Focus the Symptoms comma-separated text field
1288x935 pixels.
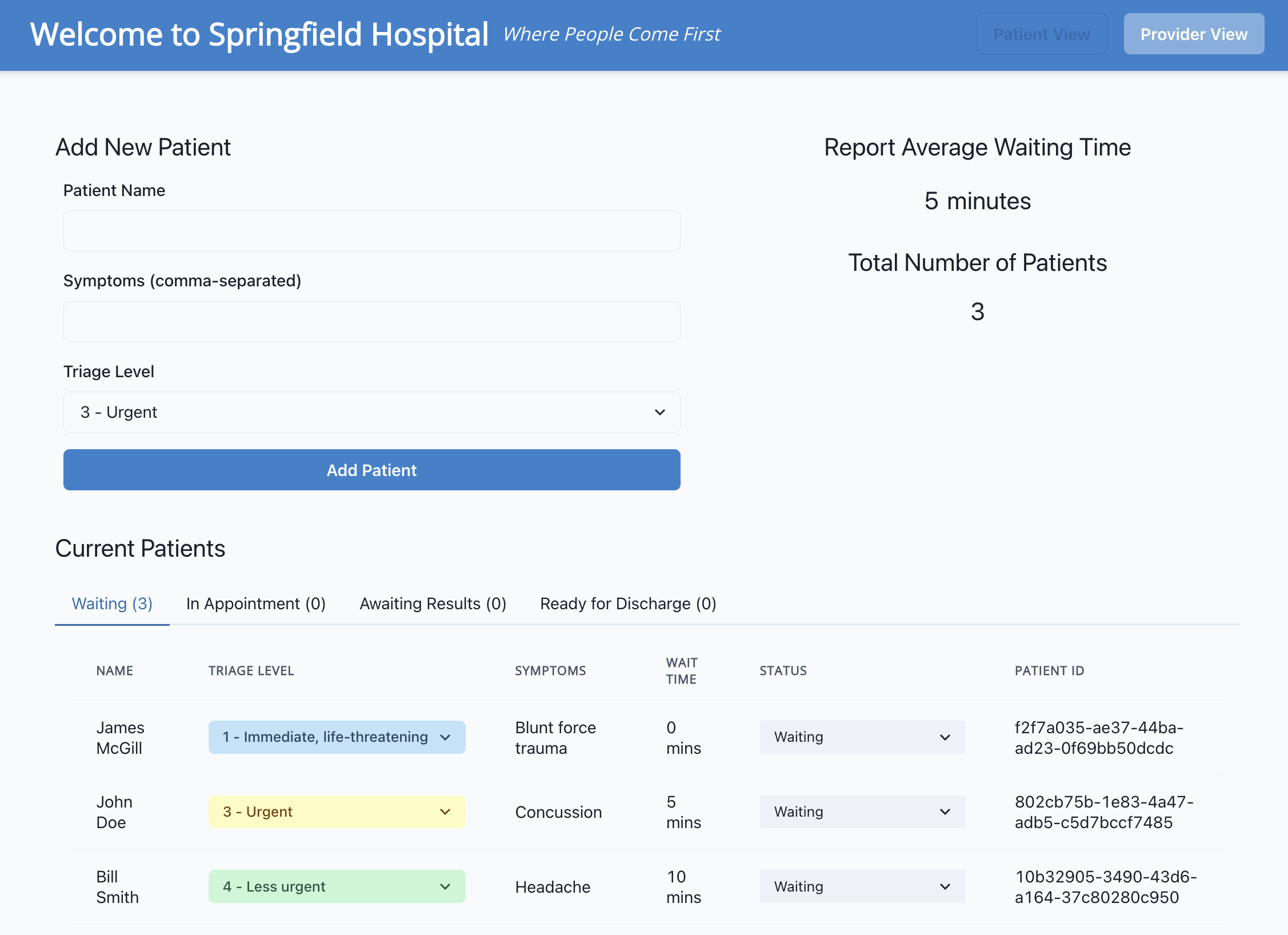click(x=371, y=322)
